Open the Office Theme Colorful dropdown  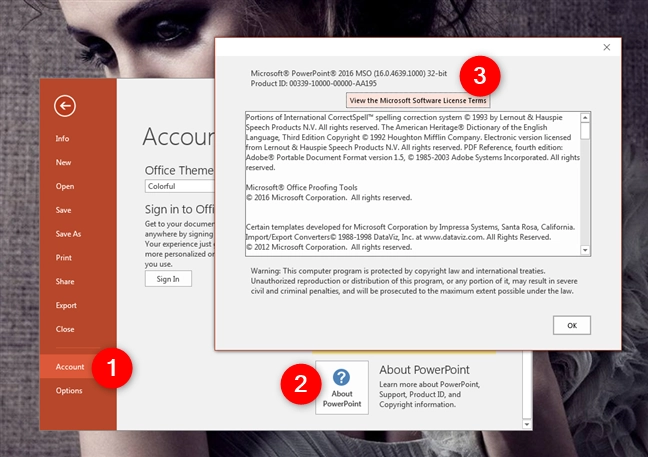[x=179, y=186]
